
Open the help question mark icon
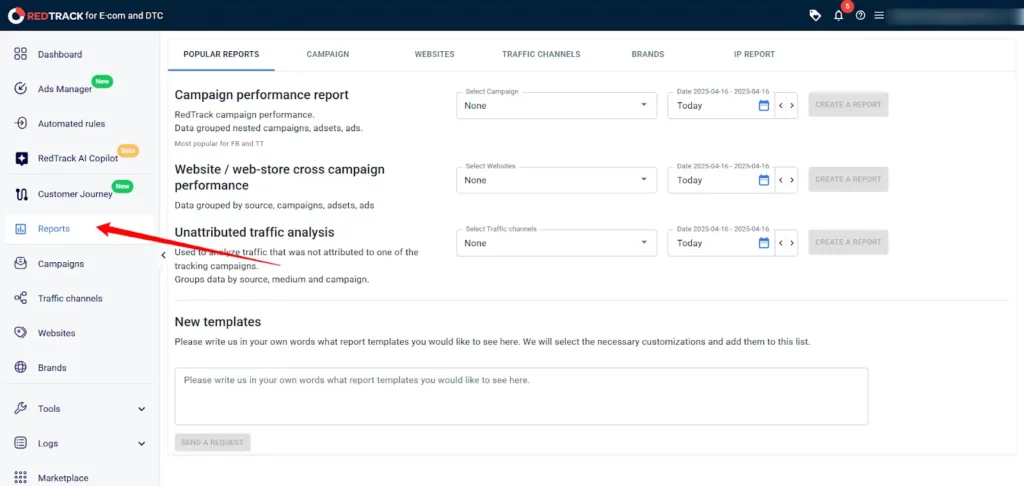tap(860, 15)
